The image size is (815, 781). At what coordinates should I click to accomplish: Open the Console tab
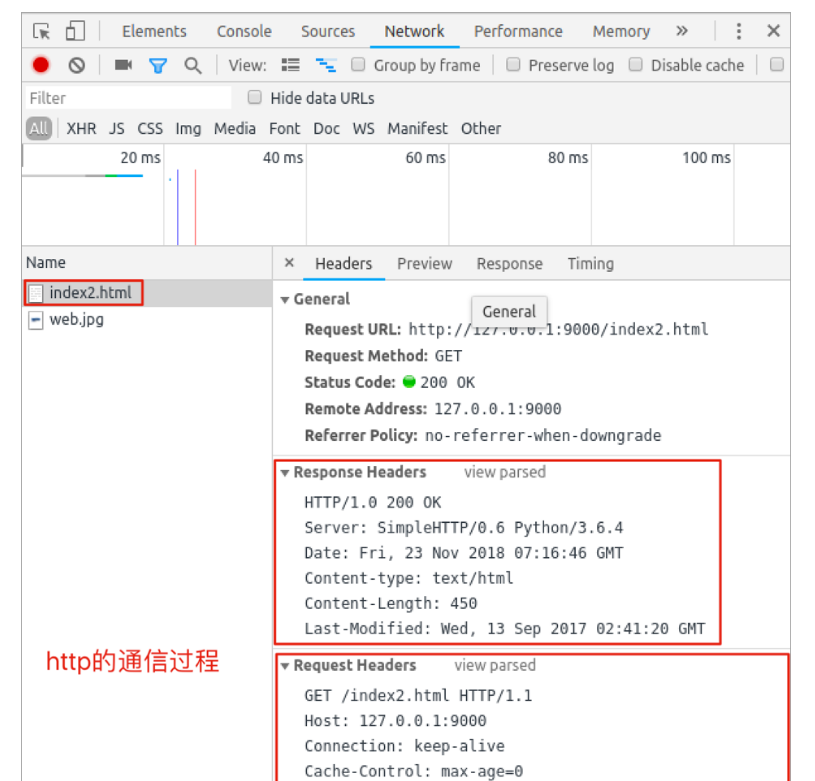(x=244, y=31)
